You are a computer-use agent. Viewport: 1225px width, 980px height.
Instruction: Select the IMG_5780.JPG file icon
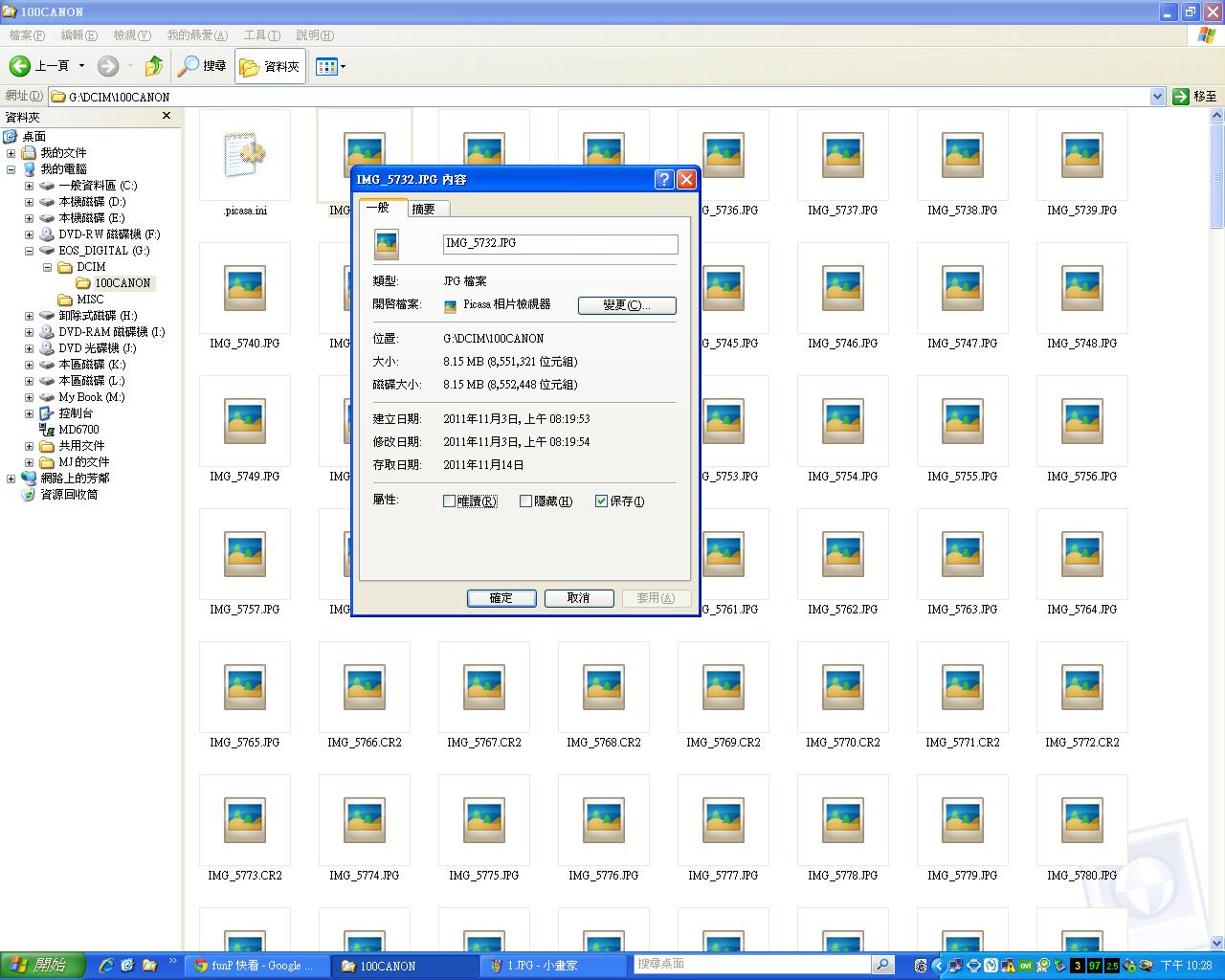pos(1082,820)
